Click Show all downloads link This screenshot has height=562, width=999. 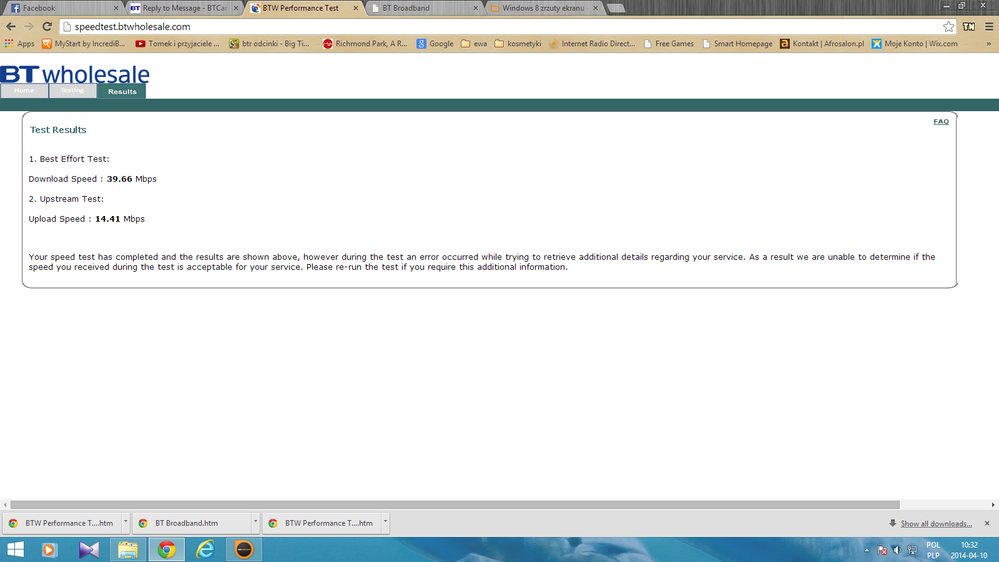[x=936, y=524]
